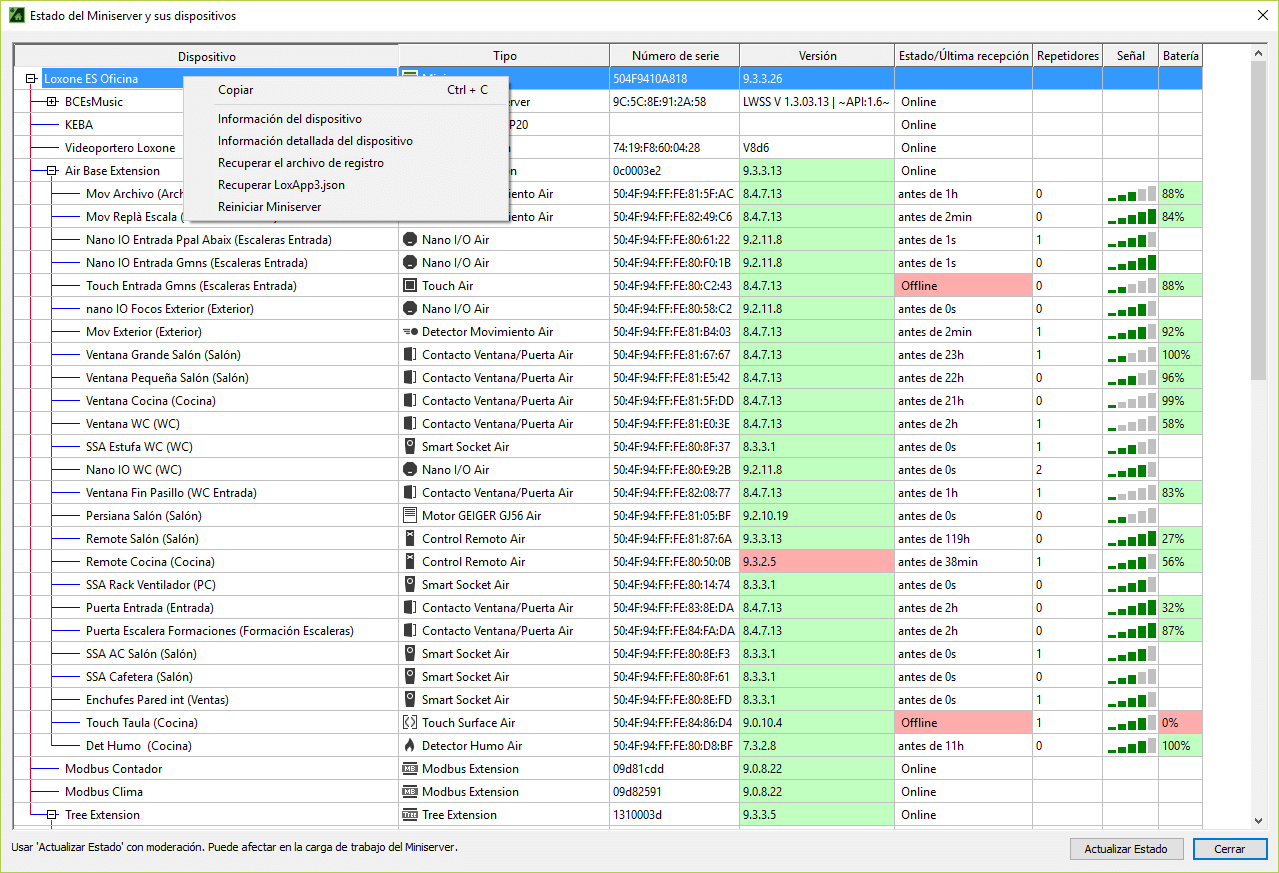Viewport: 1279px width, 873px height.
Task: Click the Touch Air device type icon
Action: (409, 286)
